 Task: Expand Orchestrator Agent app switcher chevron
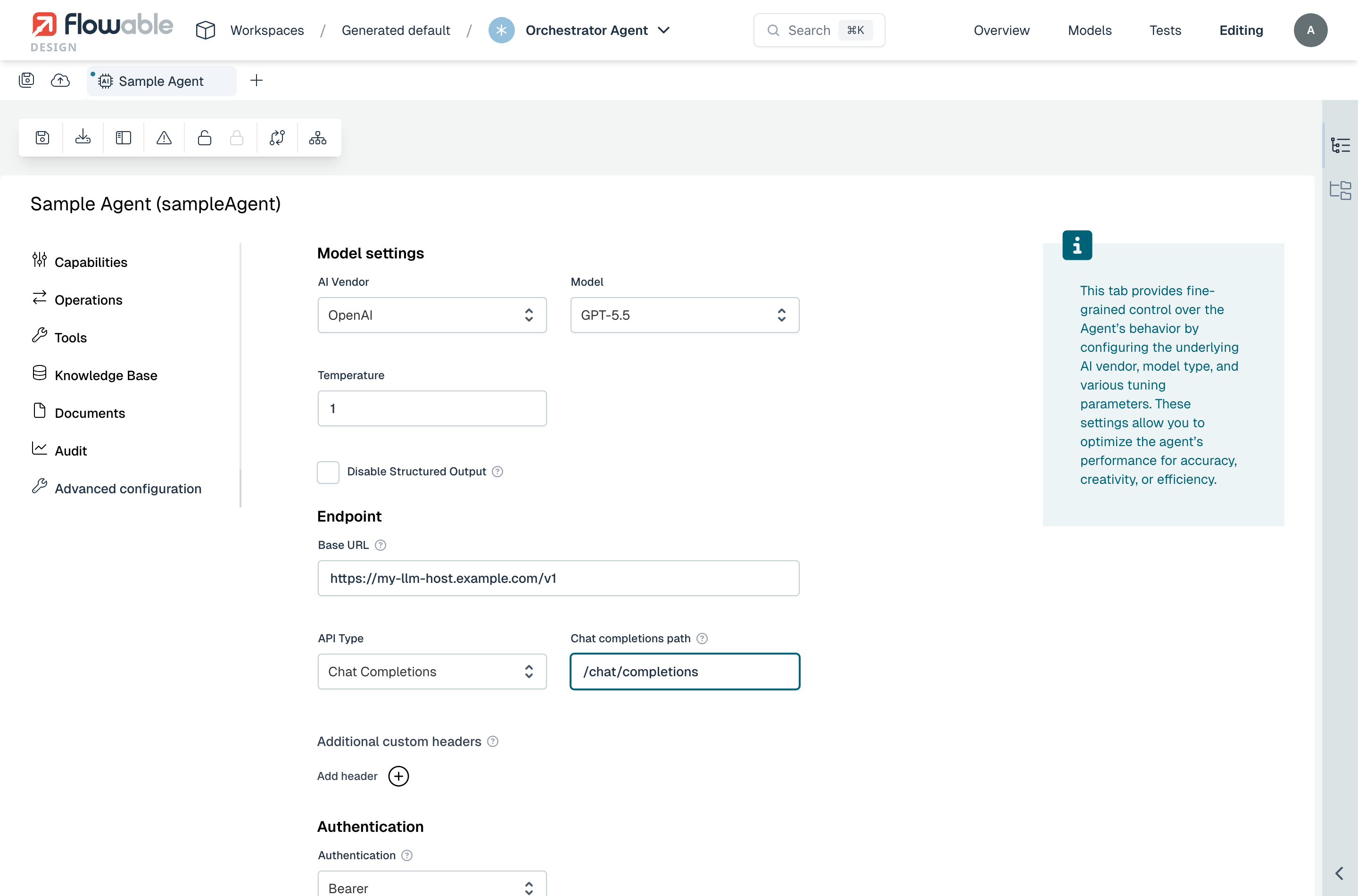(663, 30)
